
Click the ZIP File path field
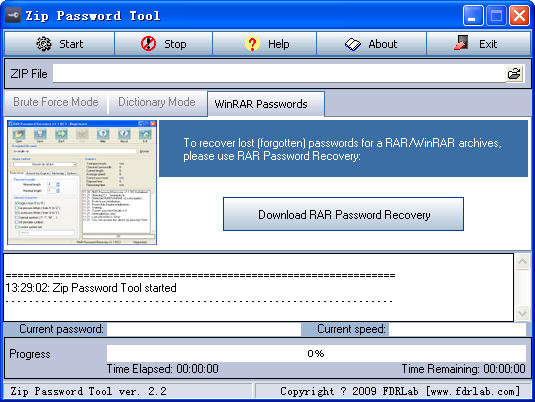(x=279, y=73)
